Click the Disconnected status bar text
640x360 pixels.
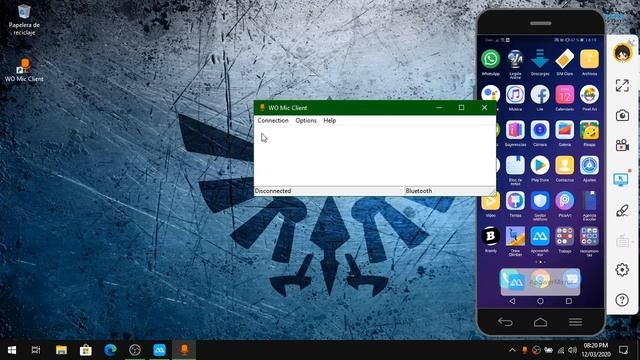[273, 191]
